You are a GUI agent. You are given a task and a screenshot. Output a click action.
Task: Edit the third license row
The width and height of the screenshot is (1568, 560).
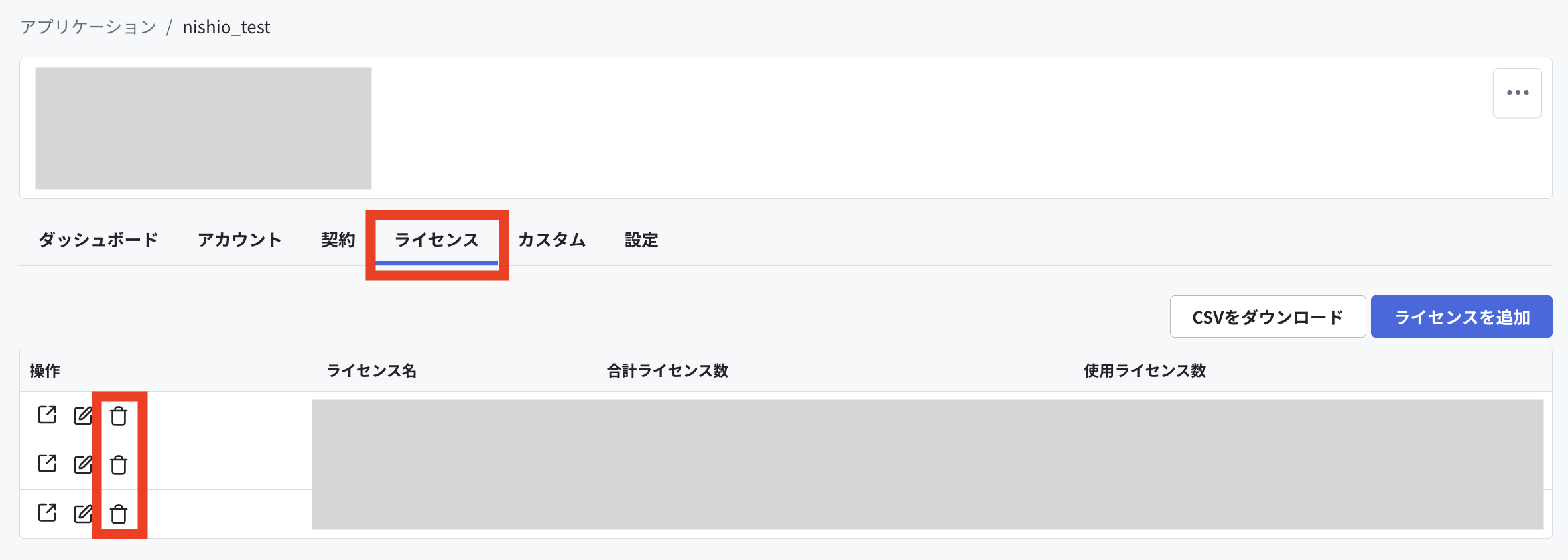tap(83, 514)
